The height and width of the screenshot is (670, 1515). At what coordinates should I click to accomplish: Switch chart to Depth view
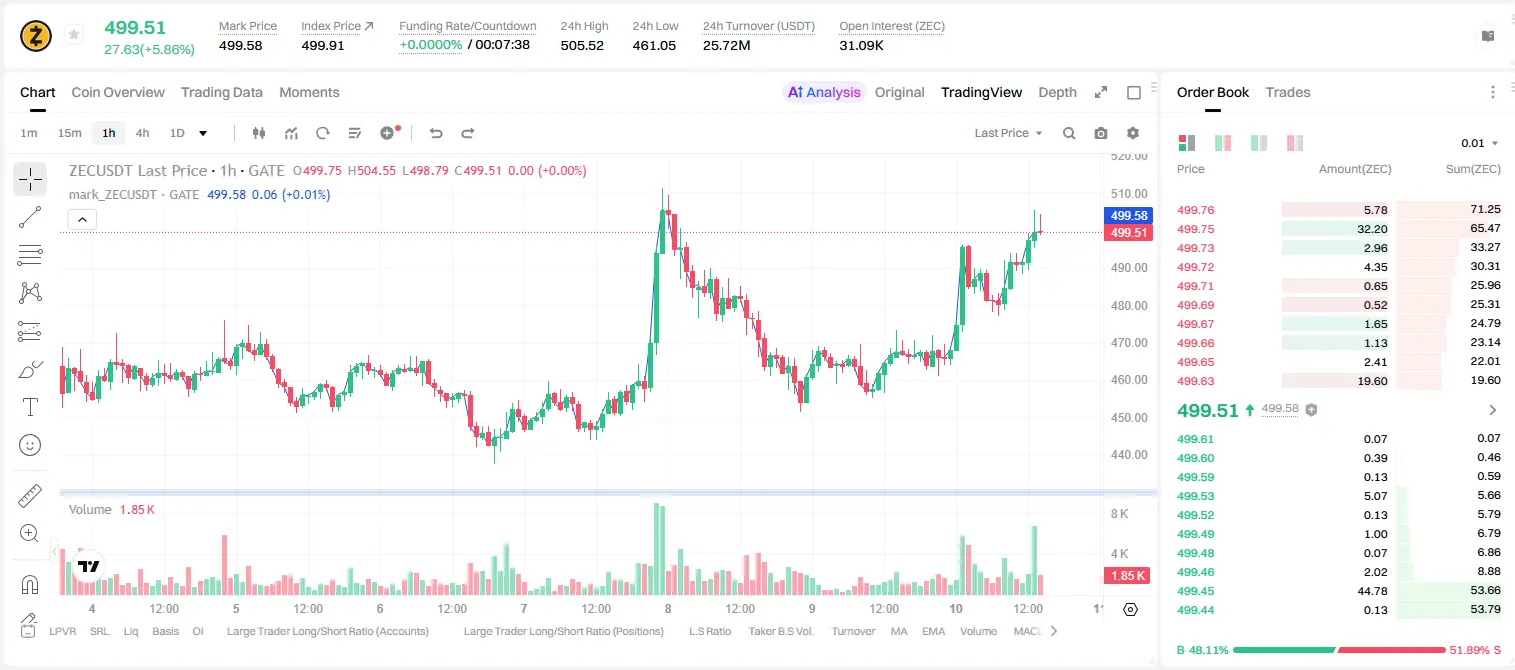[1057, 92]
